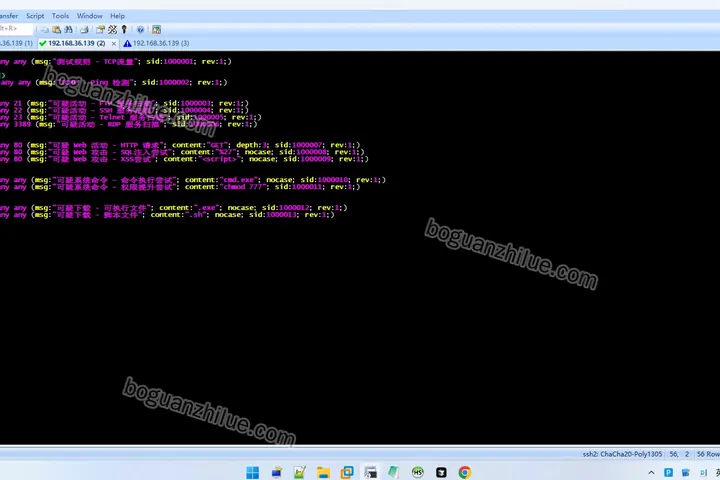Close the 192.168.36.139 (2) tab

tap(114, 44)
